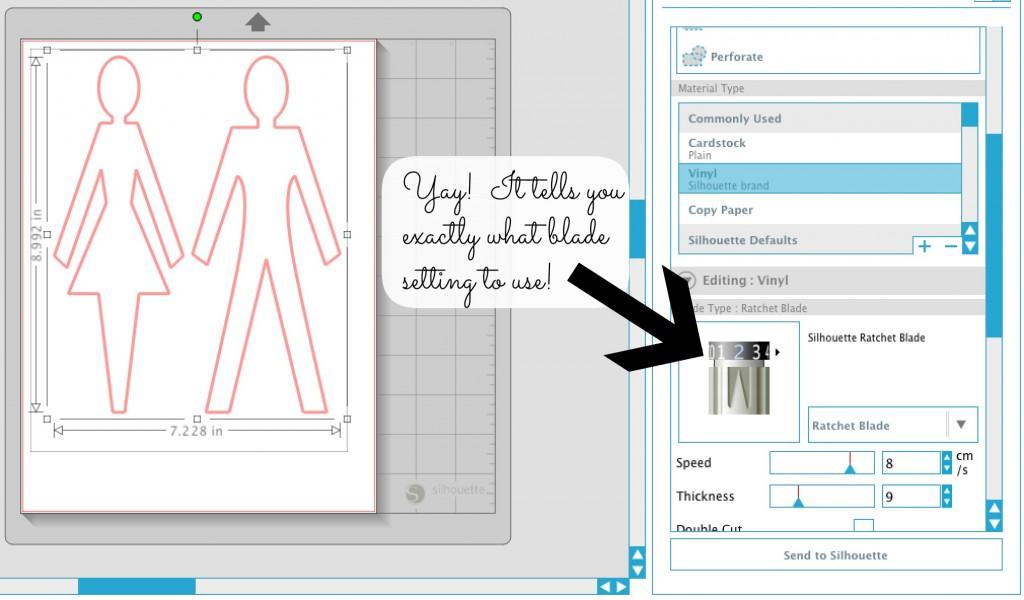Click the material list scroll down arrow
The width and height of the screenshot is (1024, 600).
point(970,246)
